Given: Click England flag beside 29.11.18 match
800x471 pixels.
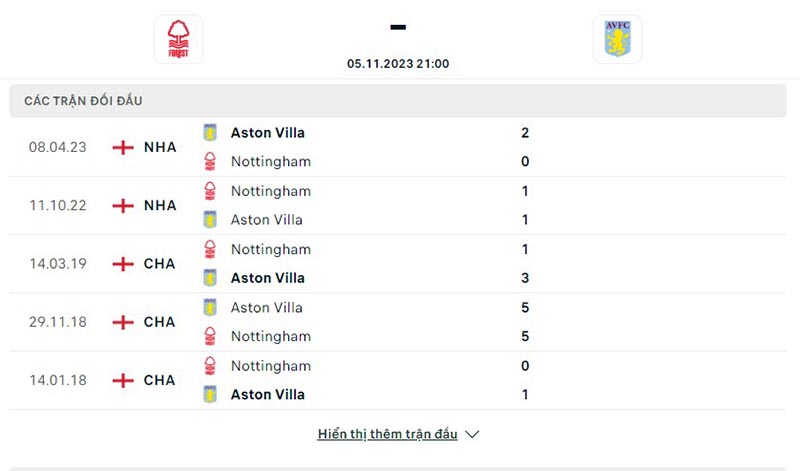Looking at the screenshot, I should (x=123, y=322).
